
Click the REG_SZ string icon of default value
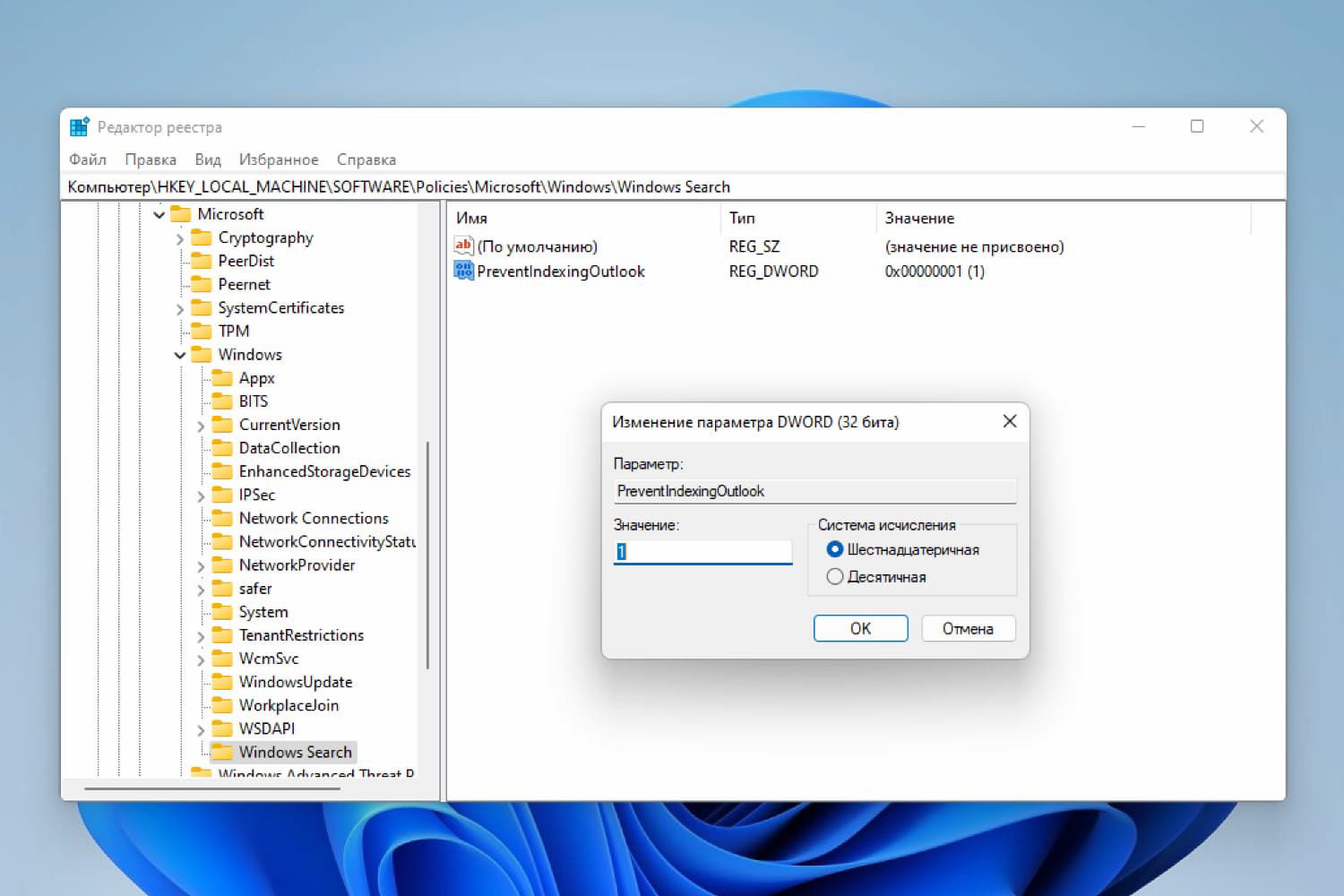point(463,246)
